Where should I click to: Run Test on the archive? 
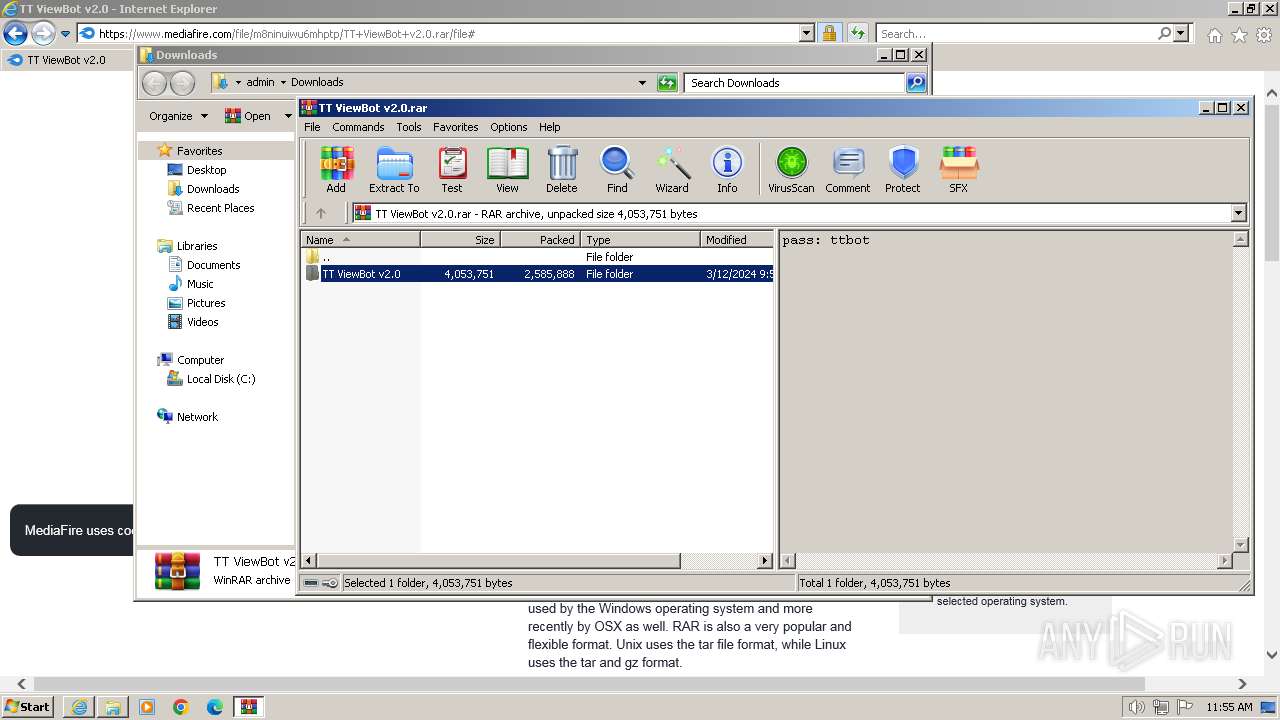click(x=452, y=169)
